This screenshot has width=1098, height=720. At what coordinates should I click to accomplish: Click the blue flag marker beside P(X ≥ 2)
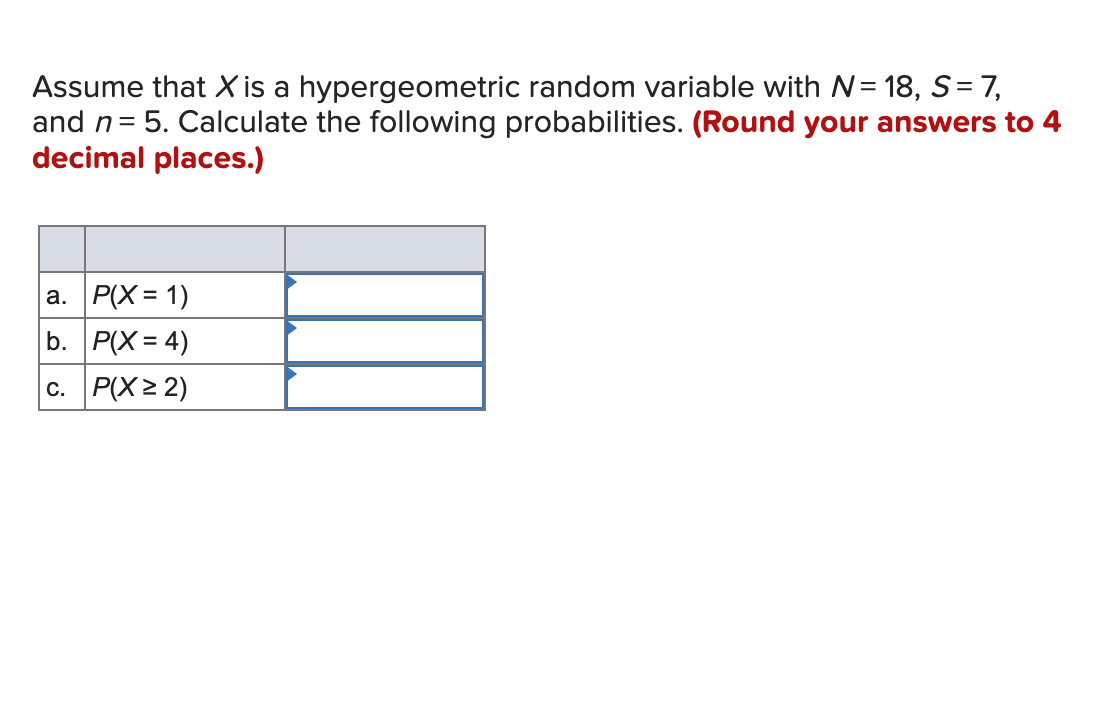pos(291,373)
